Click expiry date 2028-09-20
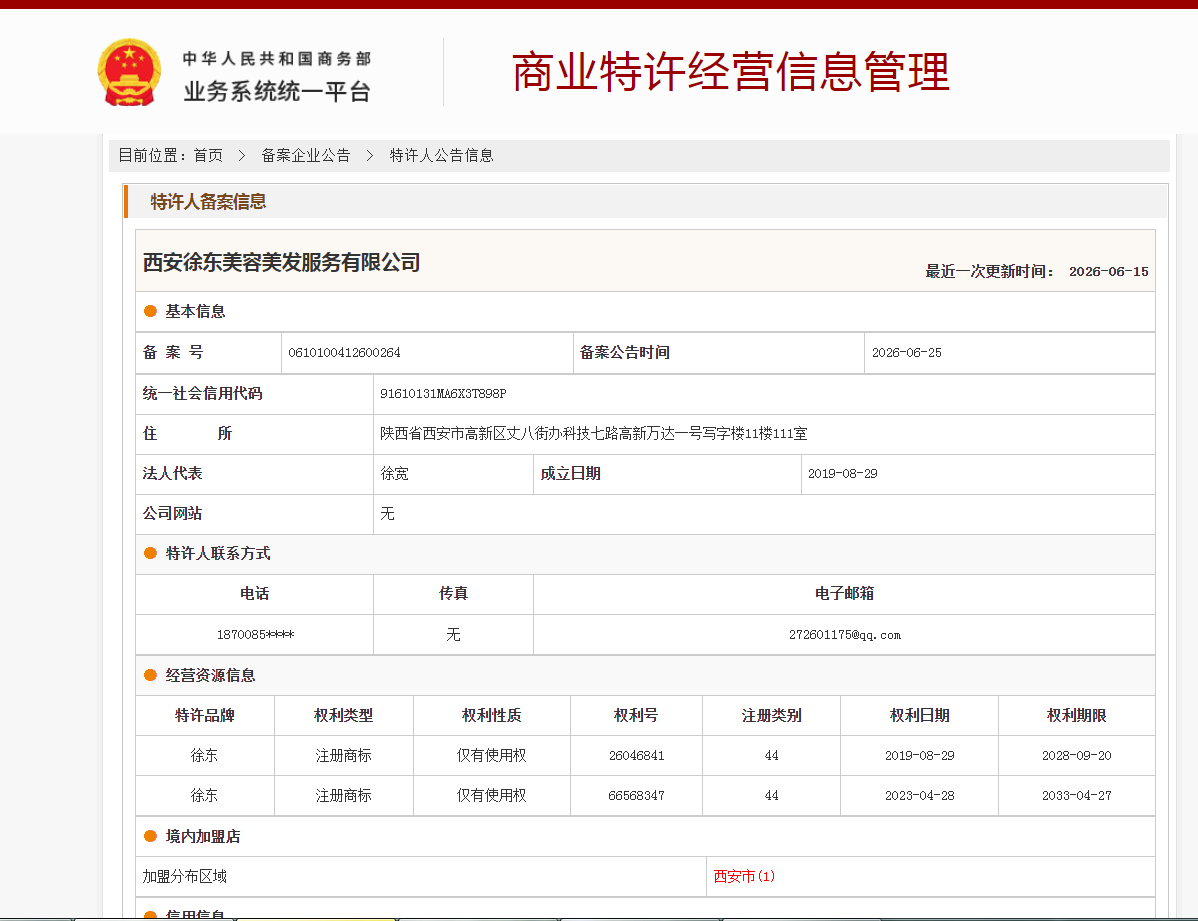The width and height of the screenshot is (1198, 921). [x=1077, y=755]
